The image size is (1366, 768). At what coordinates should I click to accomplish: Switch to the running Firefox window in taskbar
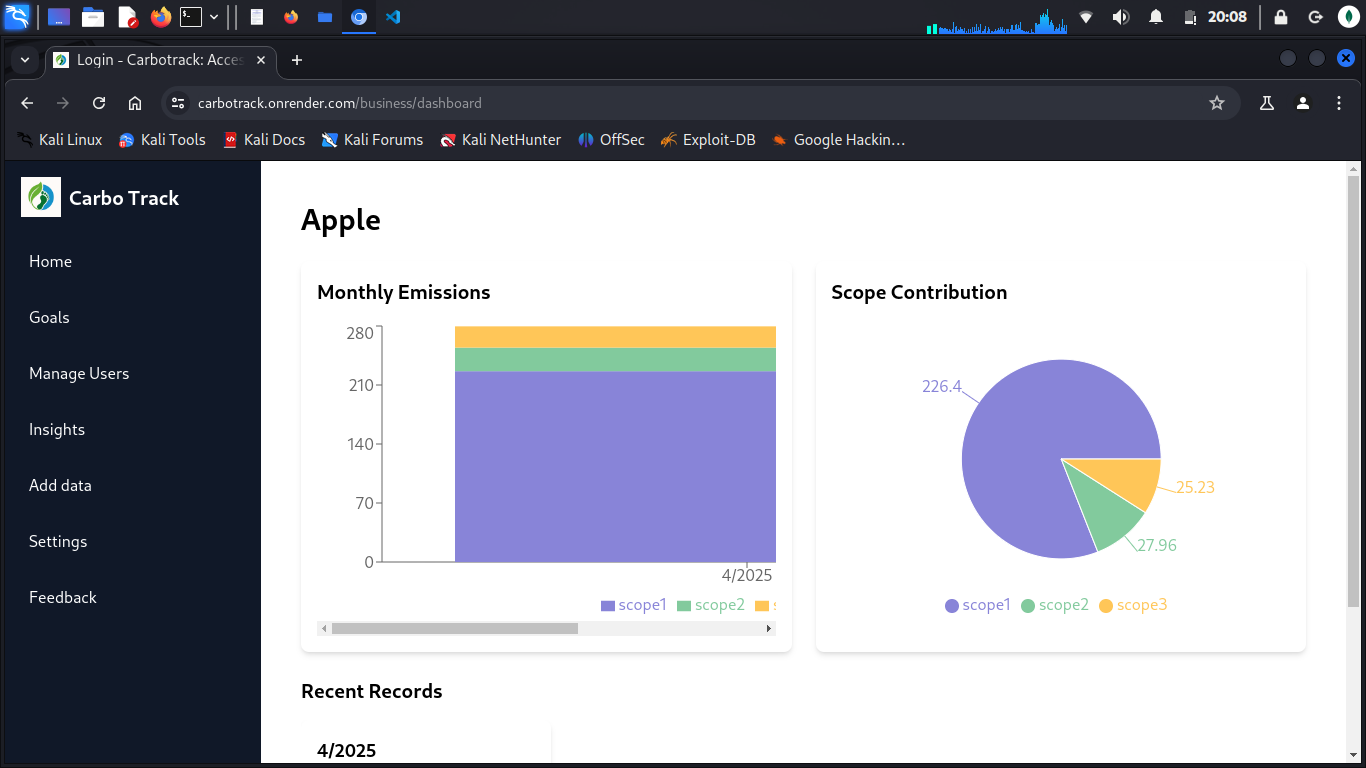coord(291,17)
